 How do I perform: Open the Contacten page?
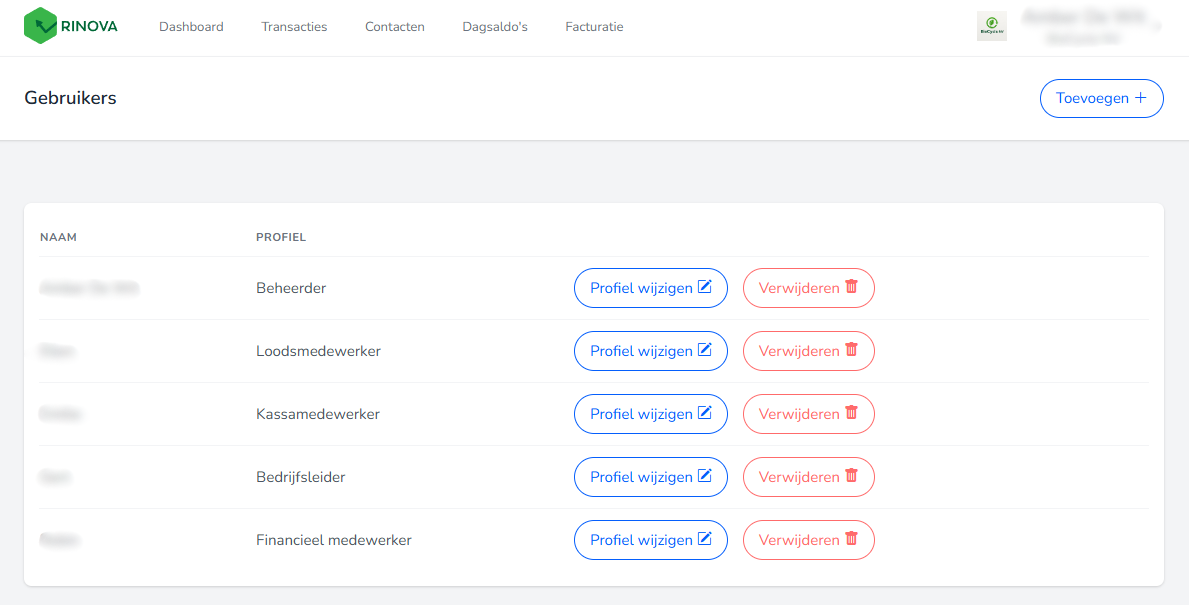[394, 27]
